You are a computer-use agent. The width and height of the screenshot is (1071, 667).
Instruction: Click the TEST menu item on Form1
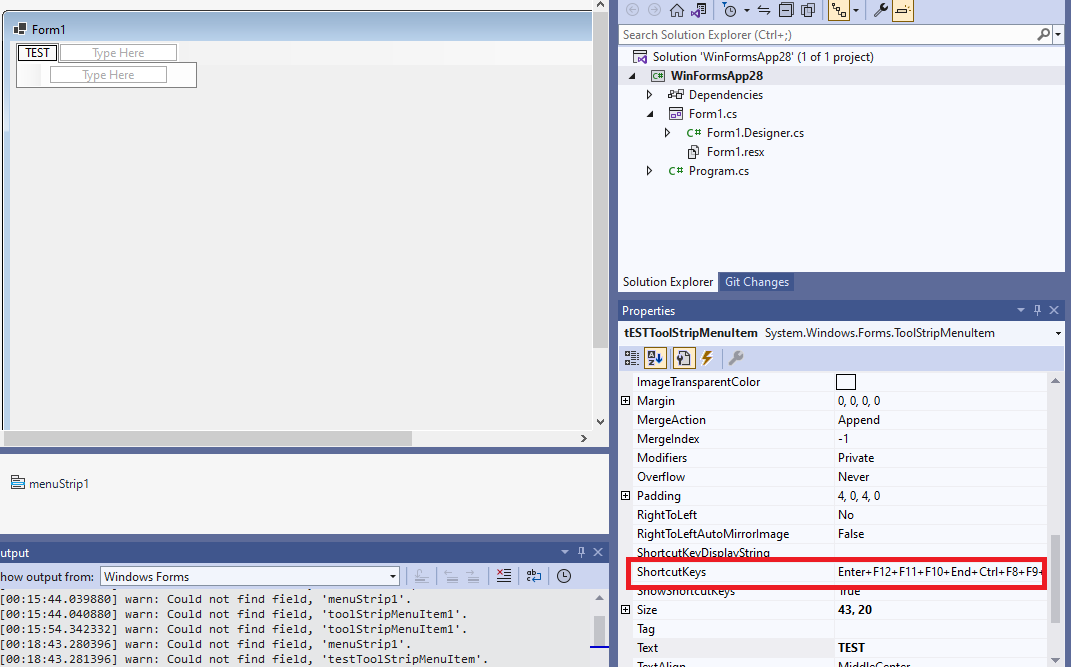(36, 52)
